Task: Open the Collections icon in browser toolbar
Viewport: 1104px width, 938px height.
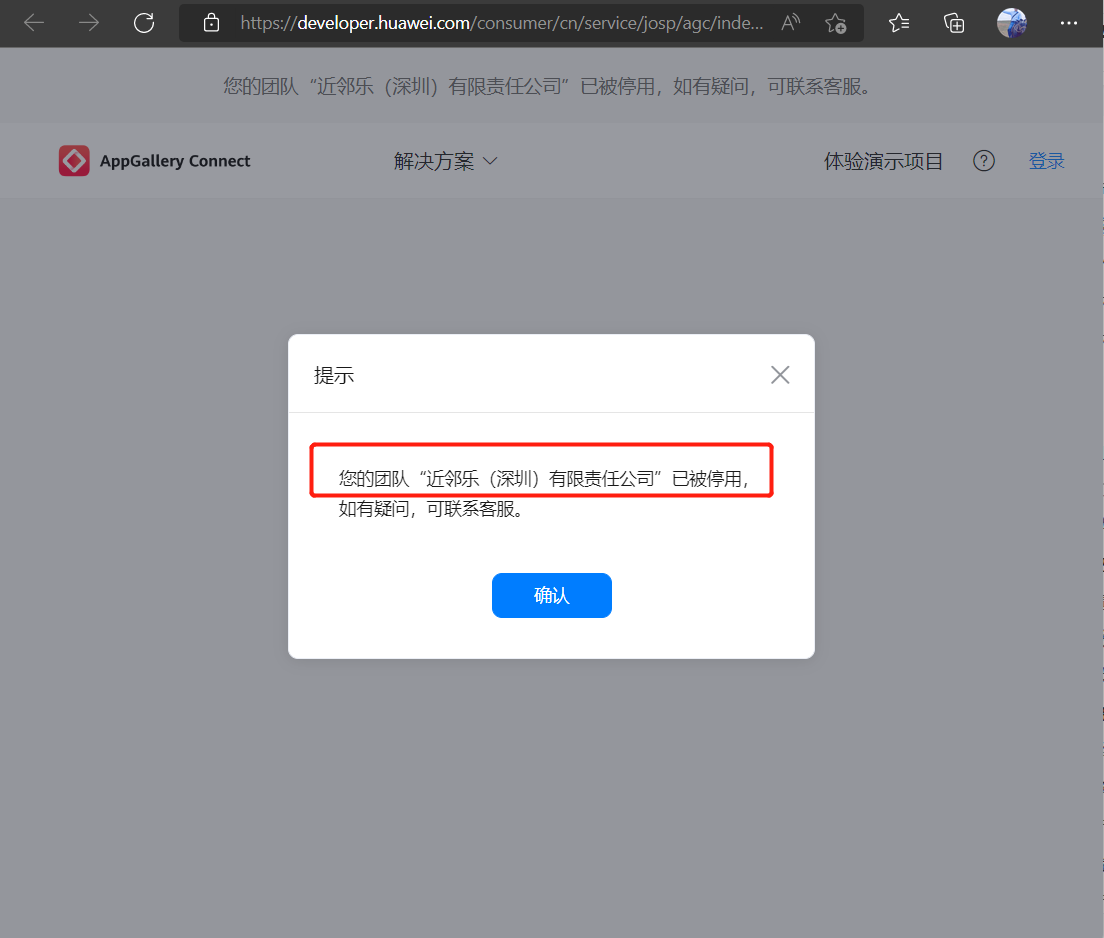Action: coord(954,23)
